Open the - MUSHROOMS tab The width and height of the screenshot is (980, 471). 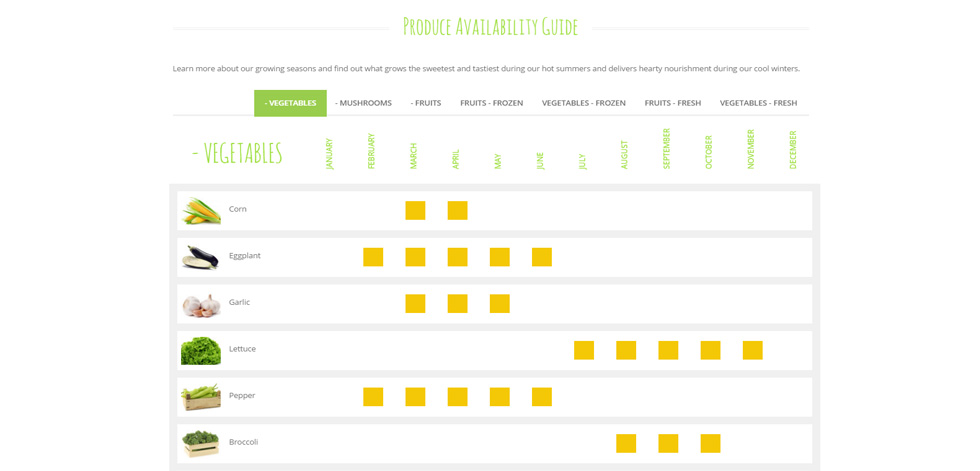click(364, 103)
